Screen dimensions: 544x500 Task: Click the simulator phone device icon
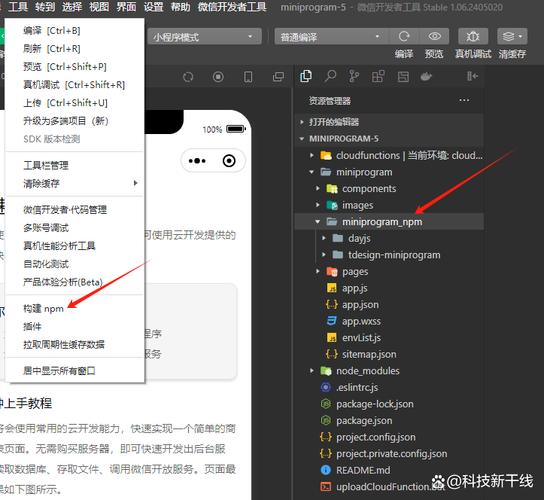pos(248,77)
